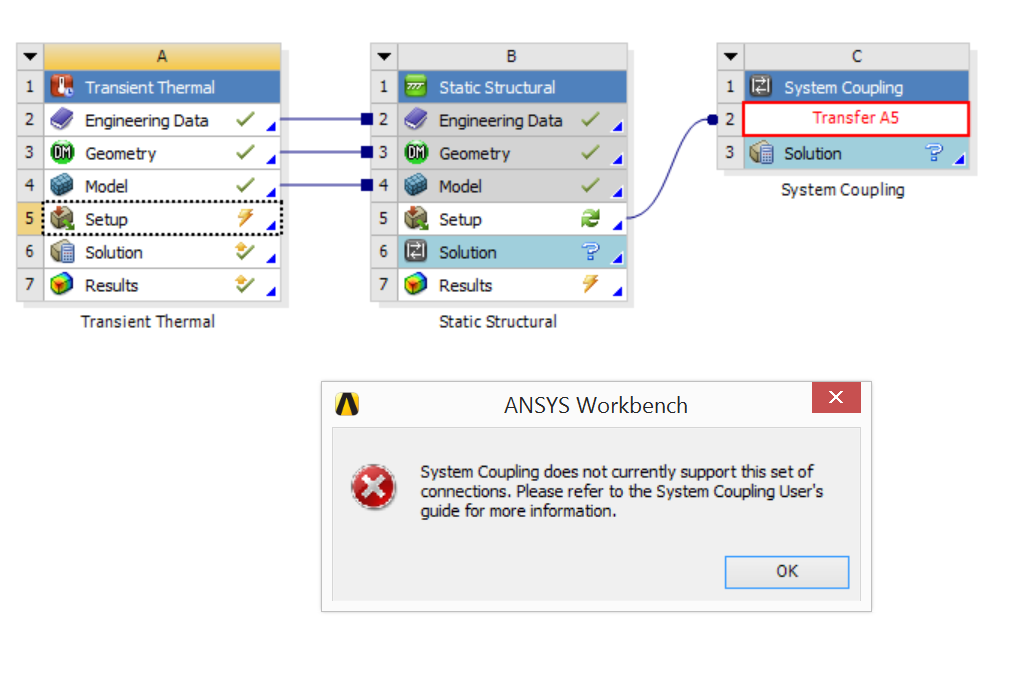This screenshot has width=1023, height=691.
Task: Click the update-required status on A6 Solution
Action: click(245, 251)
